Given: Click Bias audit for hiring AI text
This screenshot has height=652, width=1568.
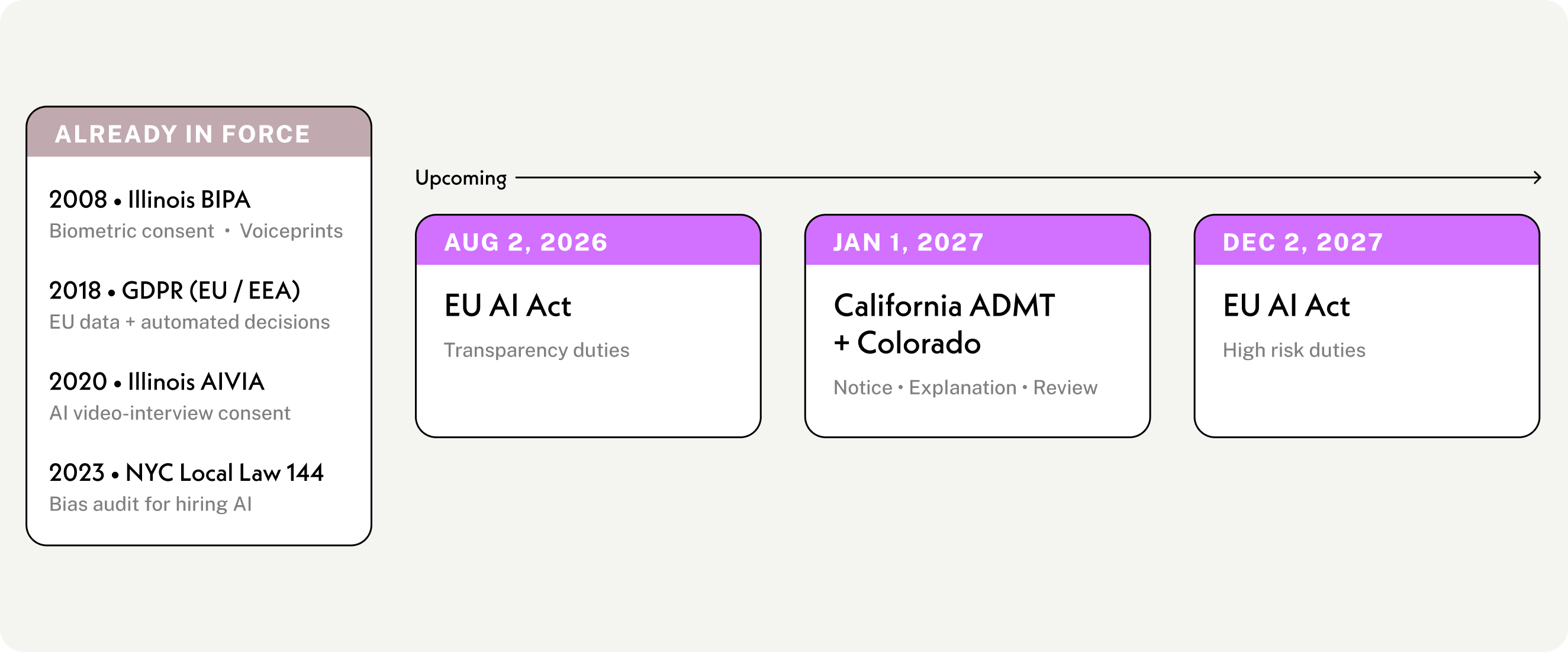Looking at the screenshot, I should [x=150, y=504].
